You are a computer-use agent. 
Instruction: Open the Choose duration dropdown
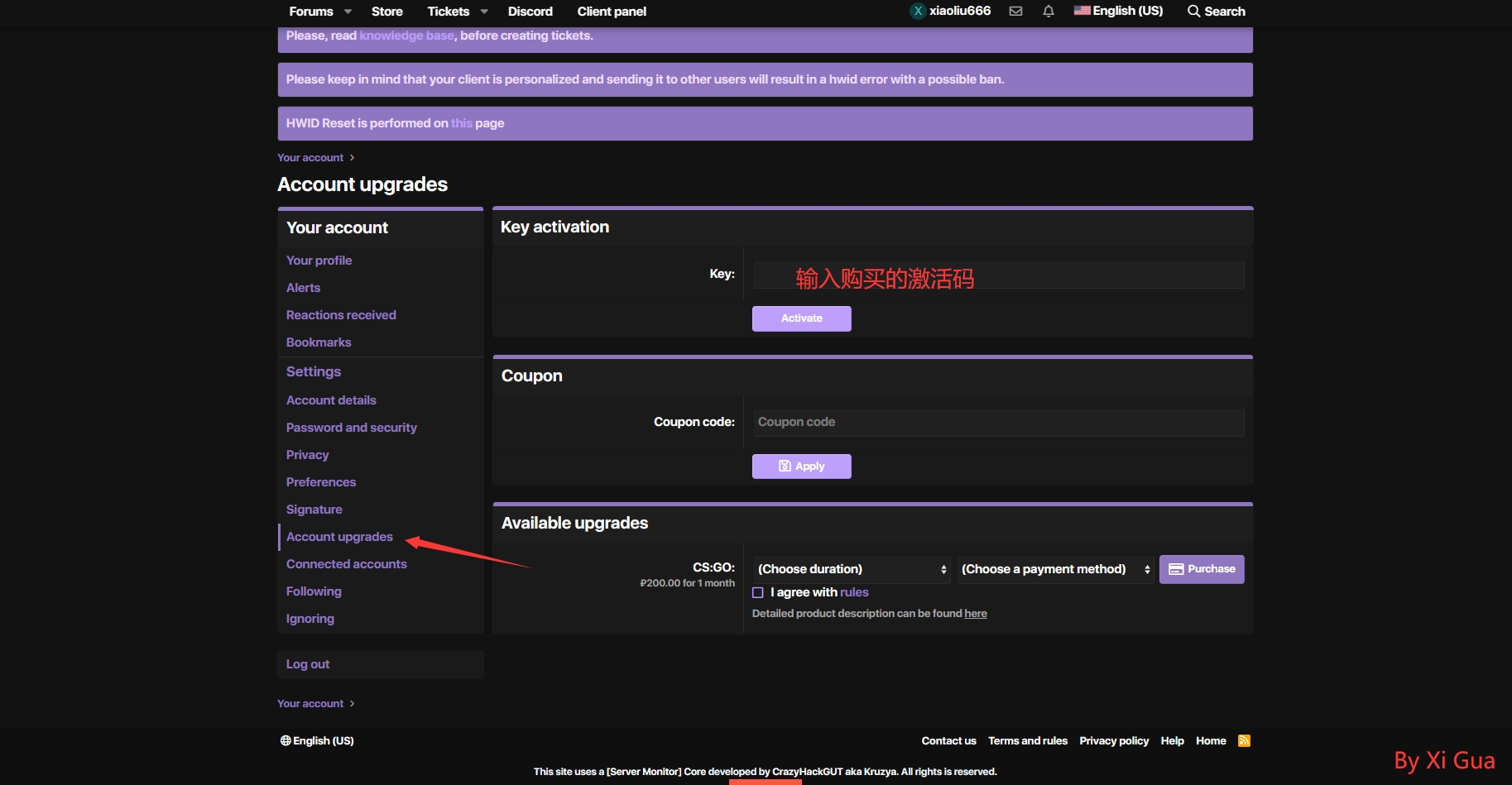pyautogui.click(x=851, y=569)
